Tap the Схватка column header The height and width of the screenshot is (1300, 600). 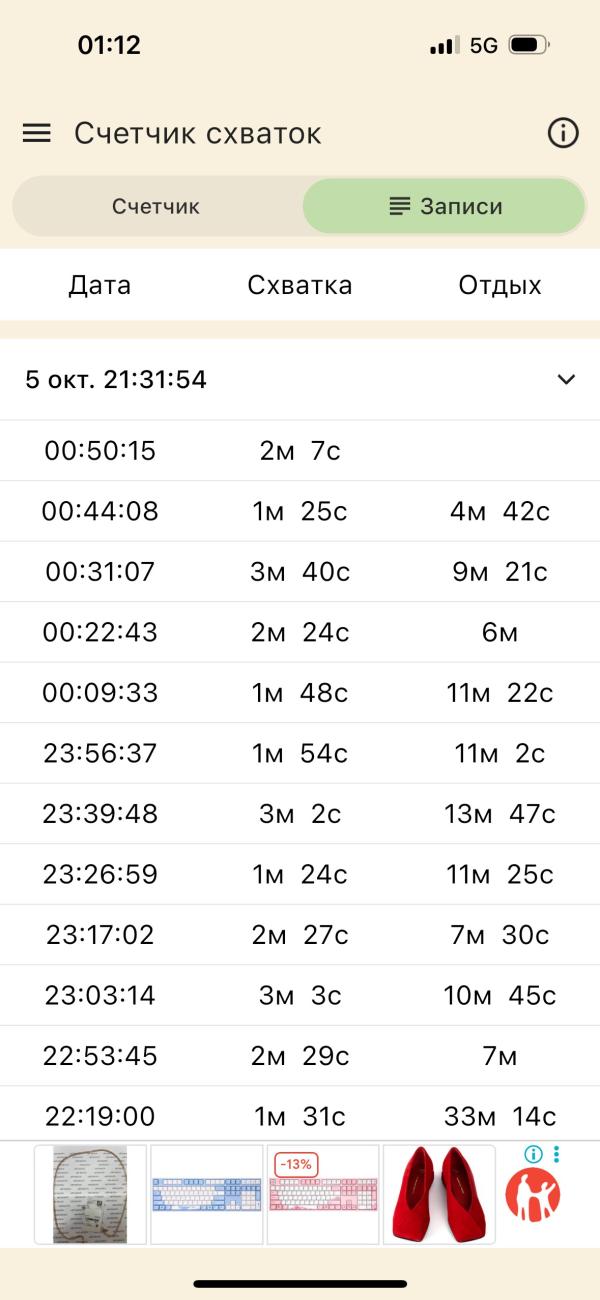pyautogui.click(x=300, y=285)
